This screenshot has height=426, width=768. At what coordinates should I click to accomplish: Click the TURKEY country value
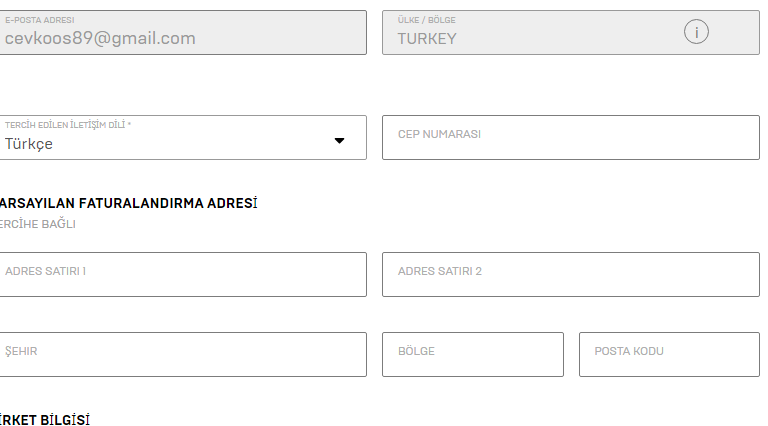(427, 39)
